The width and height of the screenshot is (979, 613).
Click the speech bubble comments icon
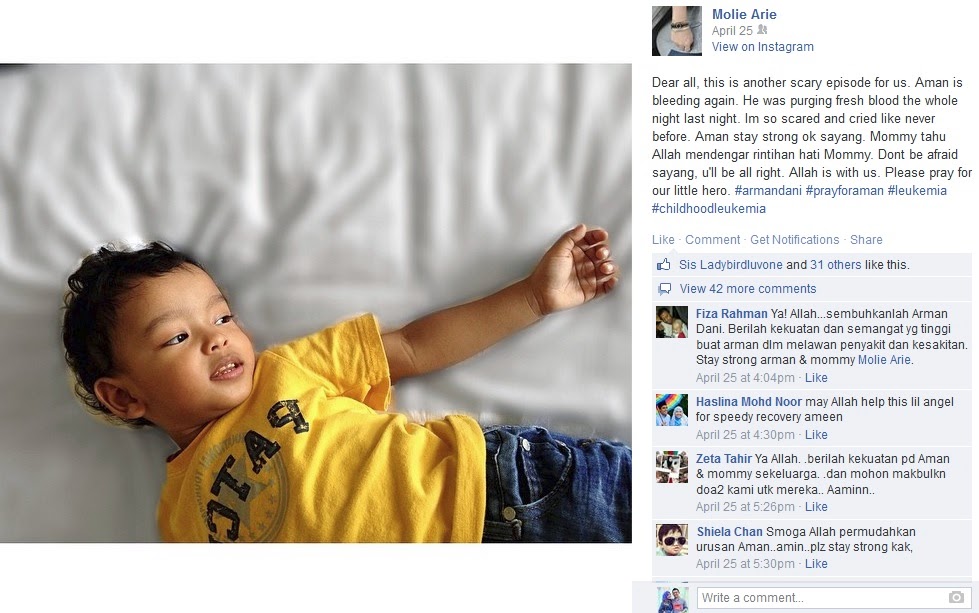pos(664,289)
